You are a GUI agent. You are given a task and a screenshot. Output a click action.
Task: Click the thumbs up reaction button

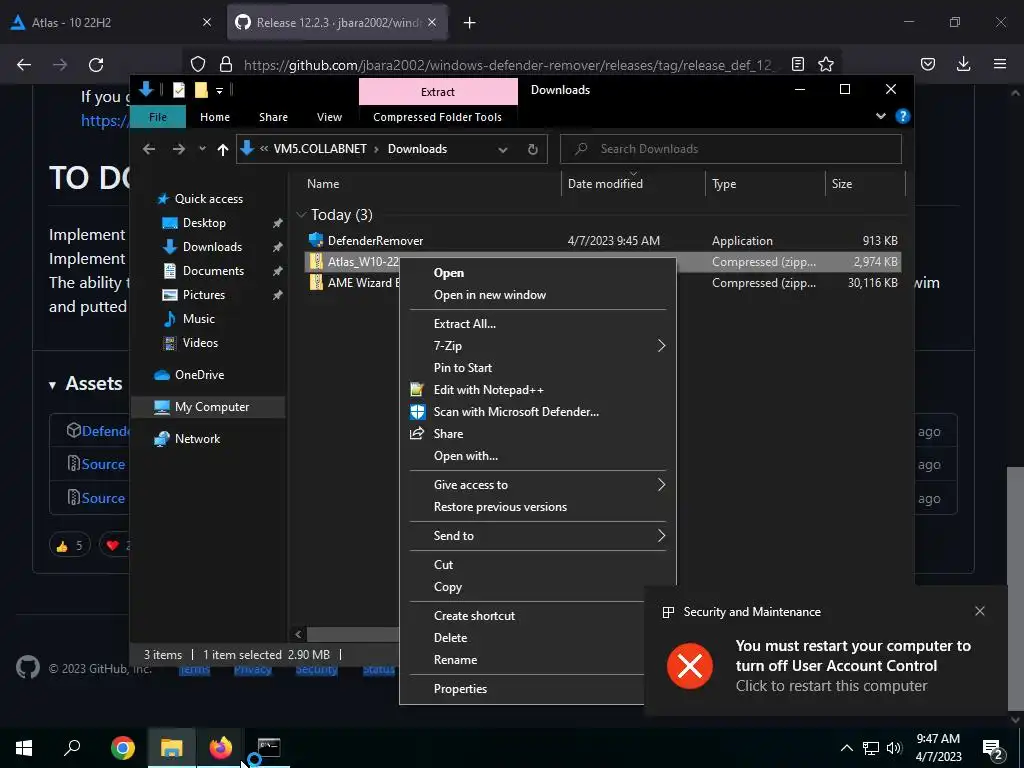point(70,545)
